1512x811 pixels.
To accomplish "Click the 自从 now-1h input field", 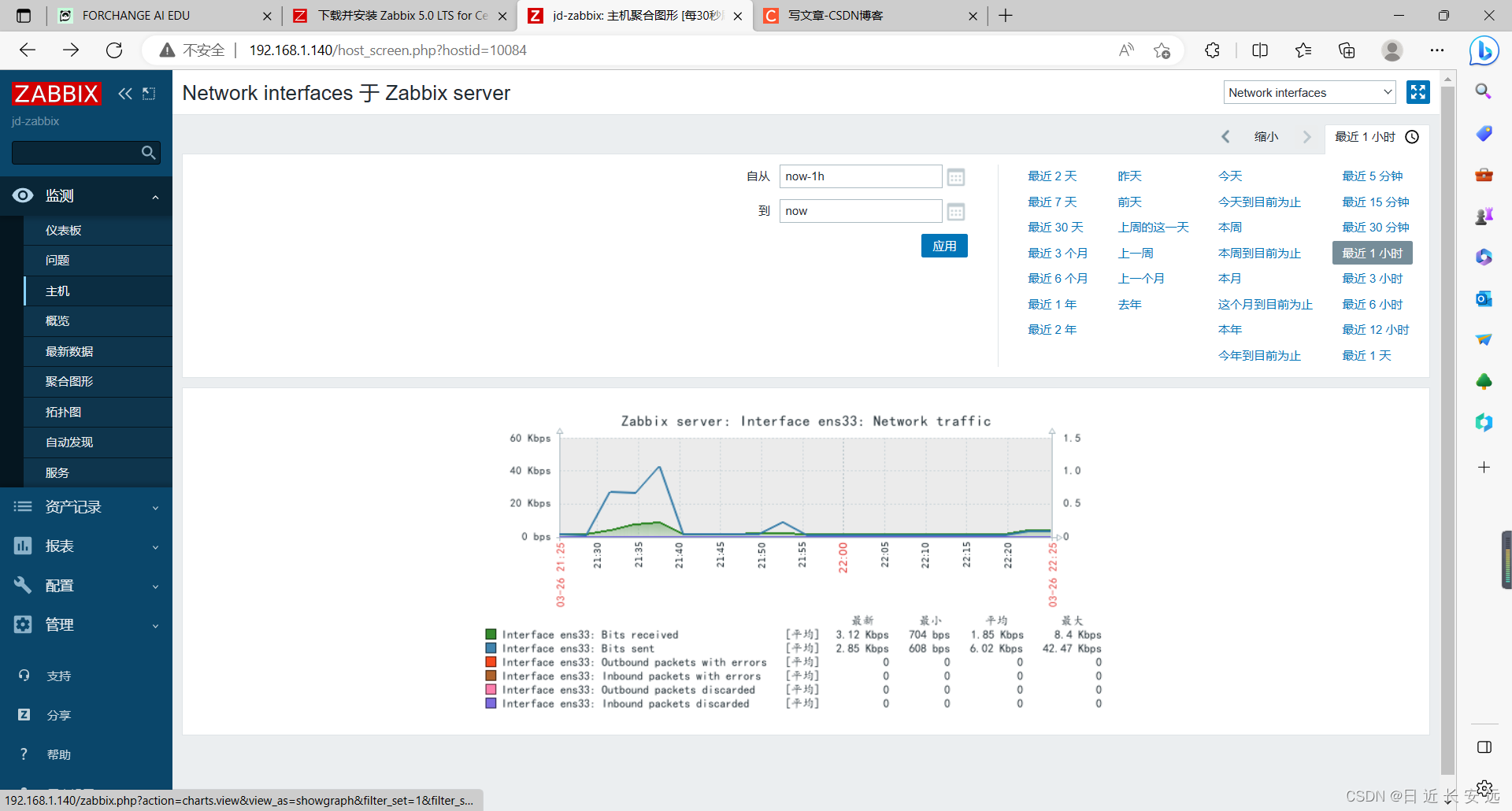I will (861, 176).
